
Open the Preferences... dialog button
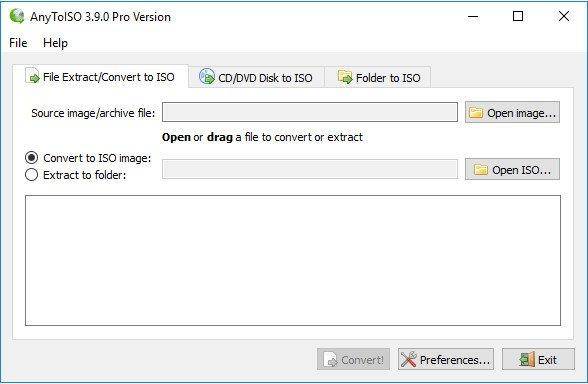tap(446, 359)
